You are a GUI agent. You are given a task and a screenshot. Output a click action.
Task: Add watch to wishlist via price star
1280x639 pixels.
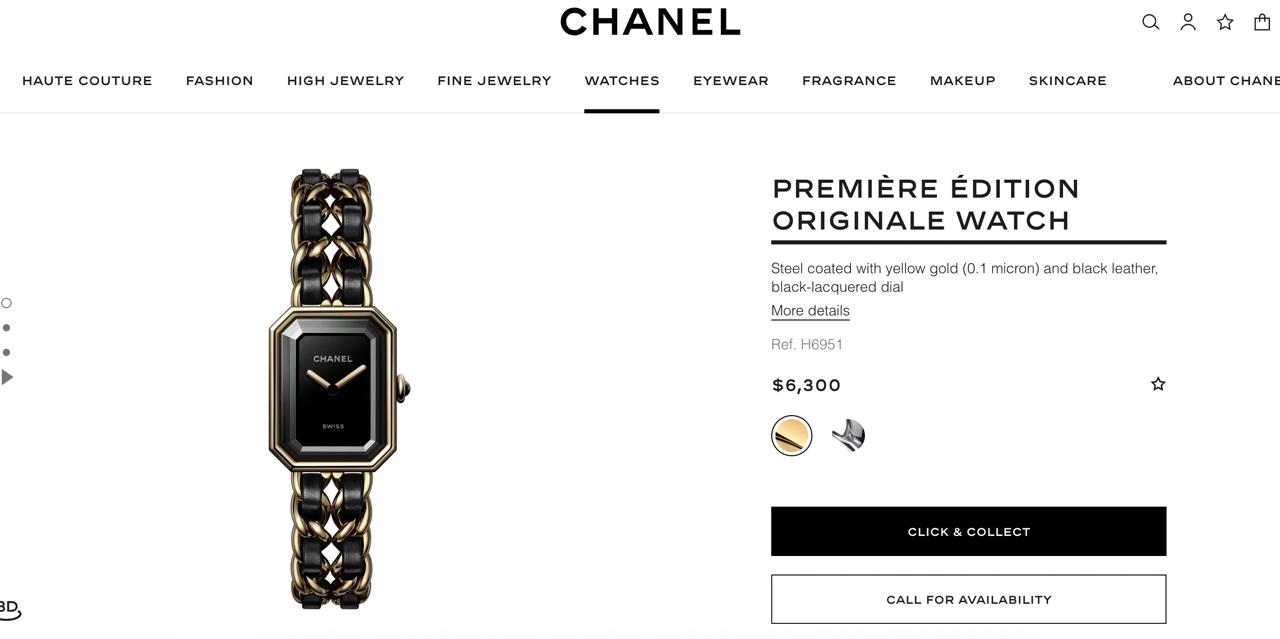[1158, 384]
